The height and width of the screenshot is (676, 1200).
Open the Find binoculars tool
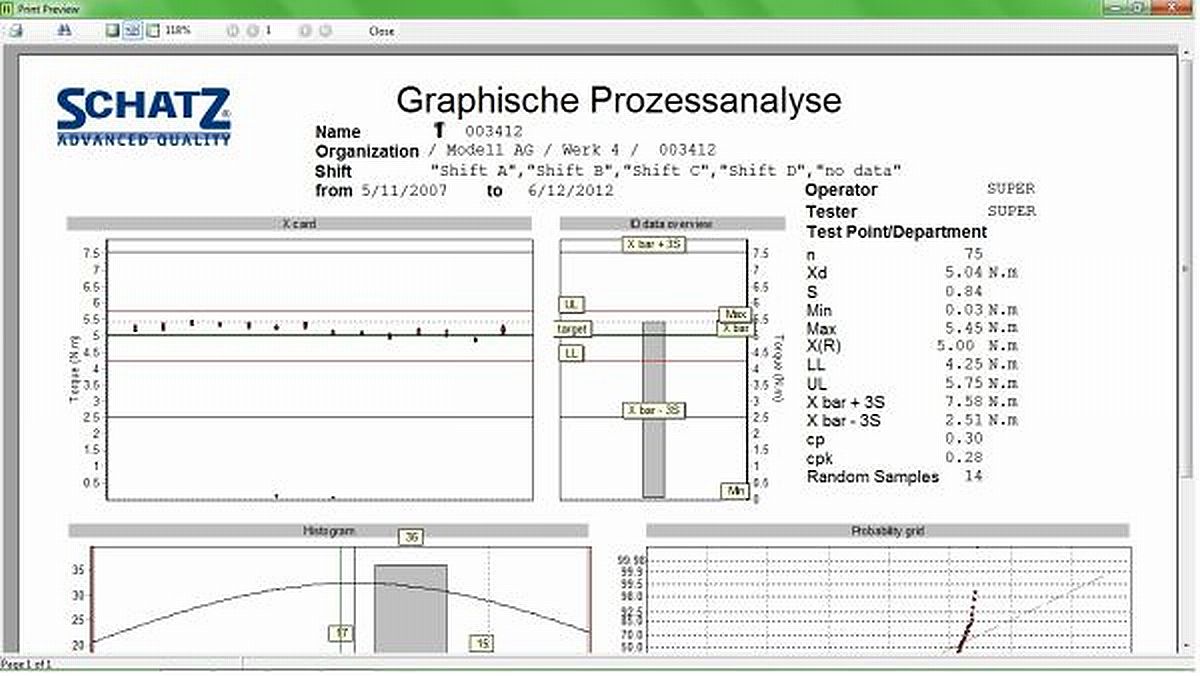65,31
